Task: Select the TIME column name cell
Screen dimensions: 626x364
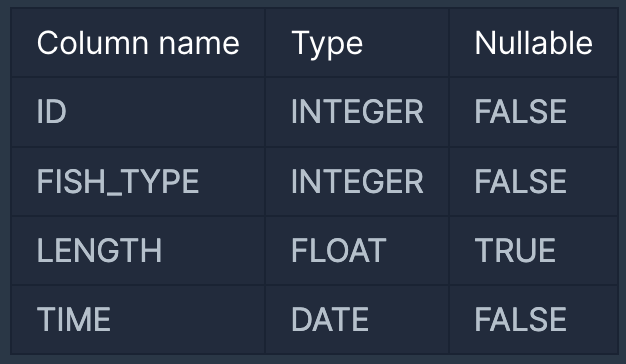Action: 138,319
